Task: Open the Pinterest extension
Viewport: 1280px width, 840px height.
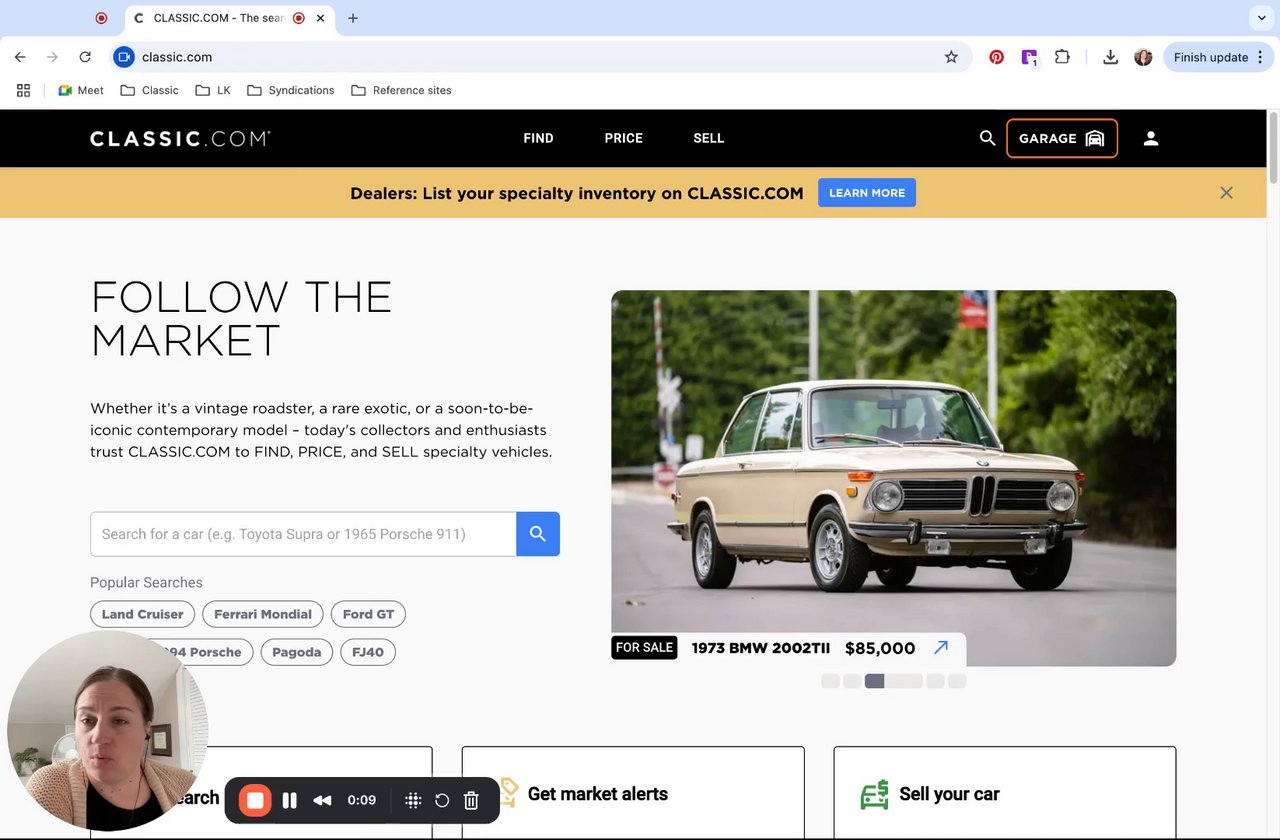Action: pos(996,57)
